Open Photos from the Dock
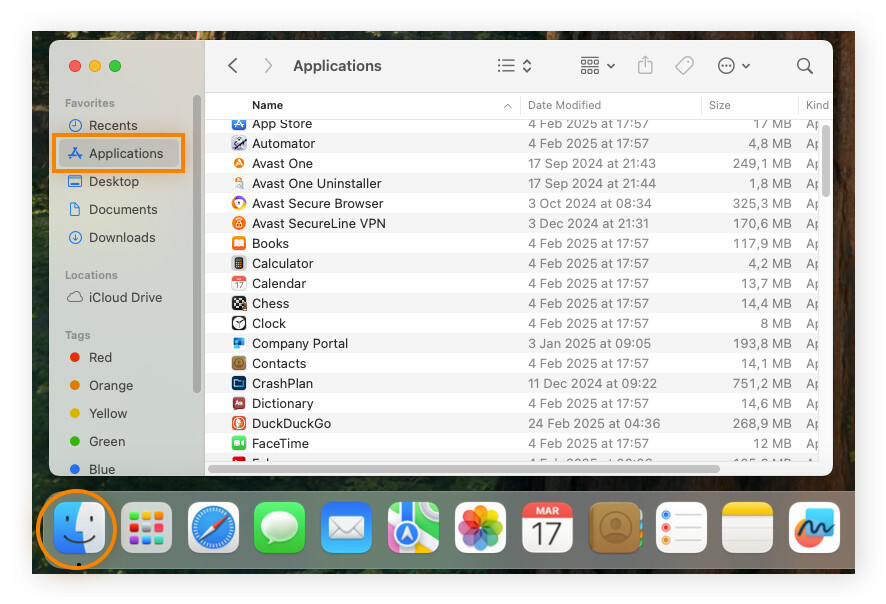This screenshot has height=604, width=886. tap(480, 528)
